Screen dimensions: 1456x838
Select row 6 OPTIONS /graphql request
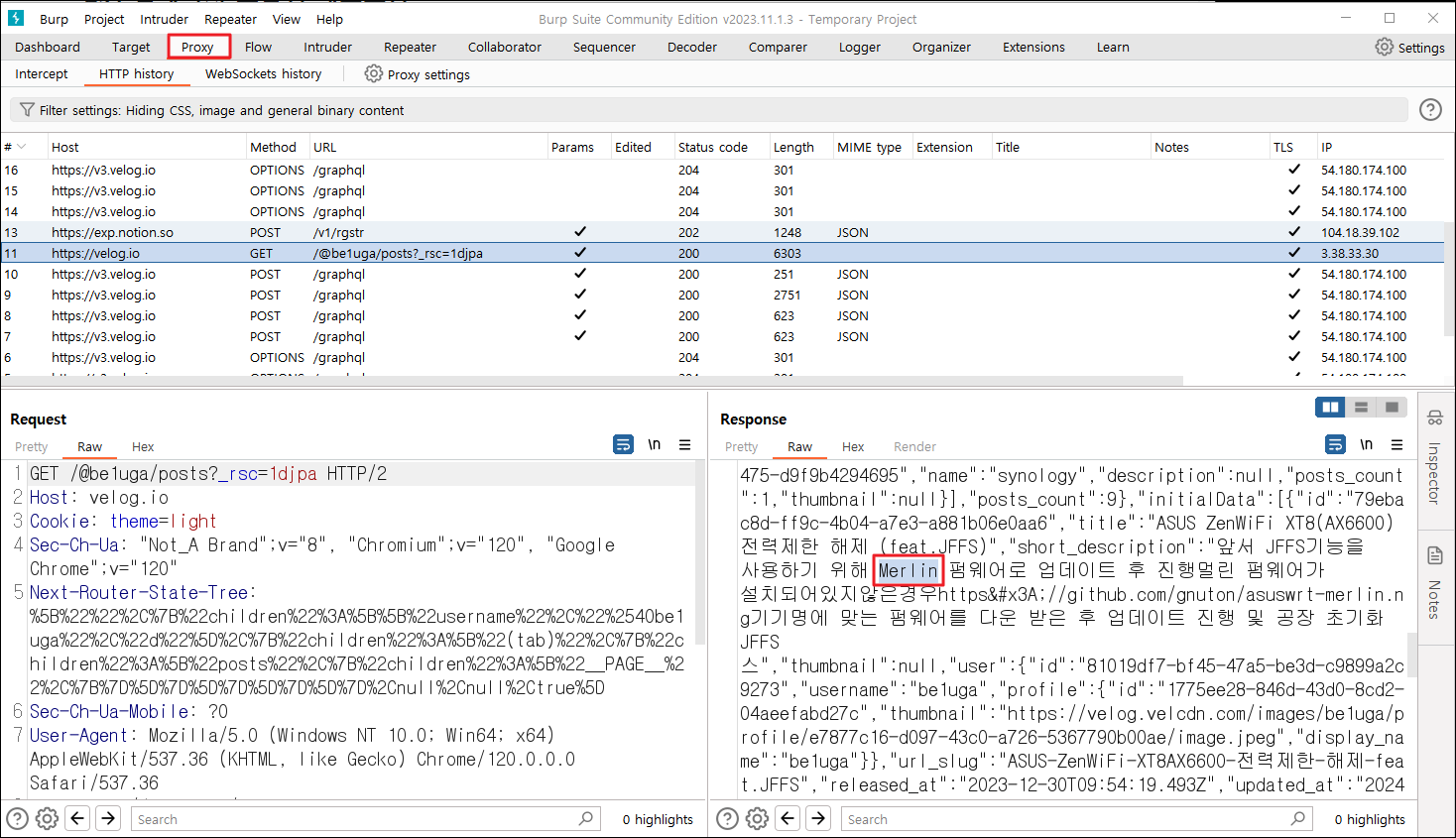point(722,357)
